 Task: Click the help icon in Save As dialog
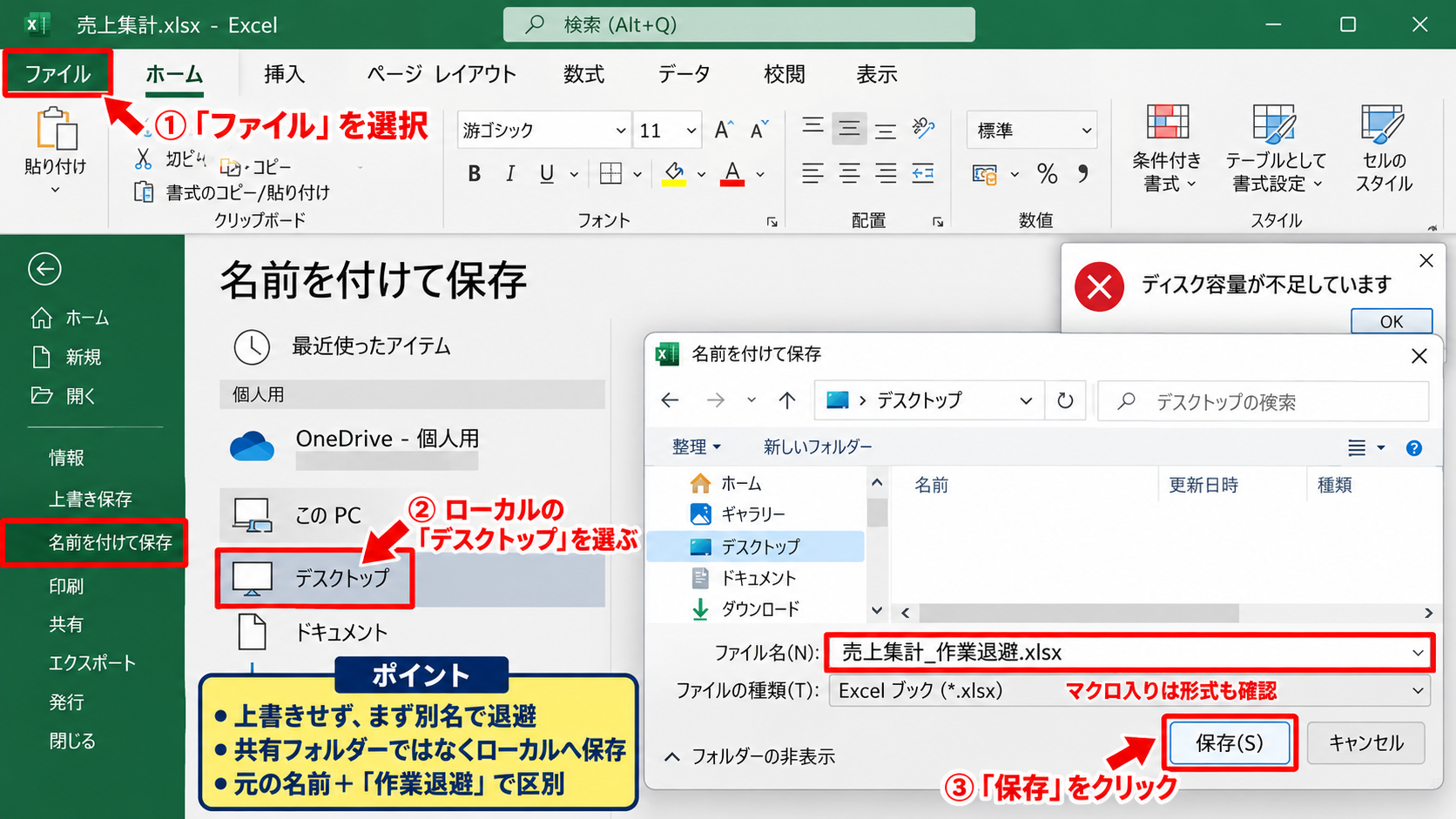click(1414, 448)
